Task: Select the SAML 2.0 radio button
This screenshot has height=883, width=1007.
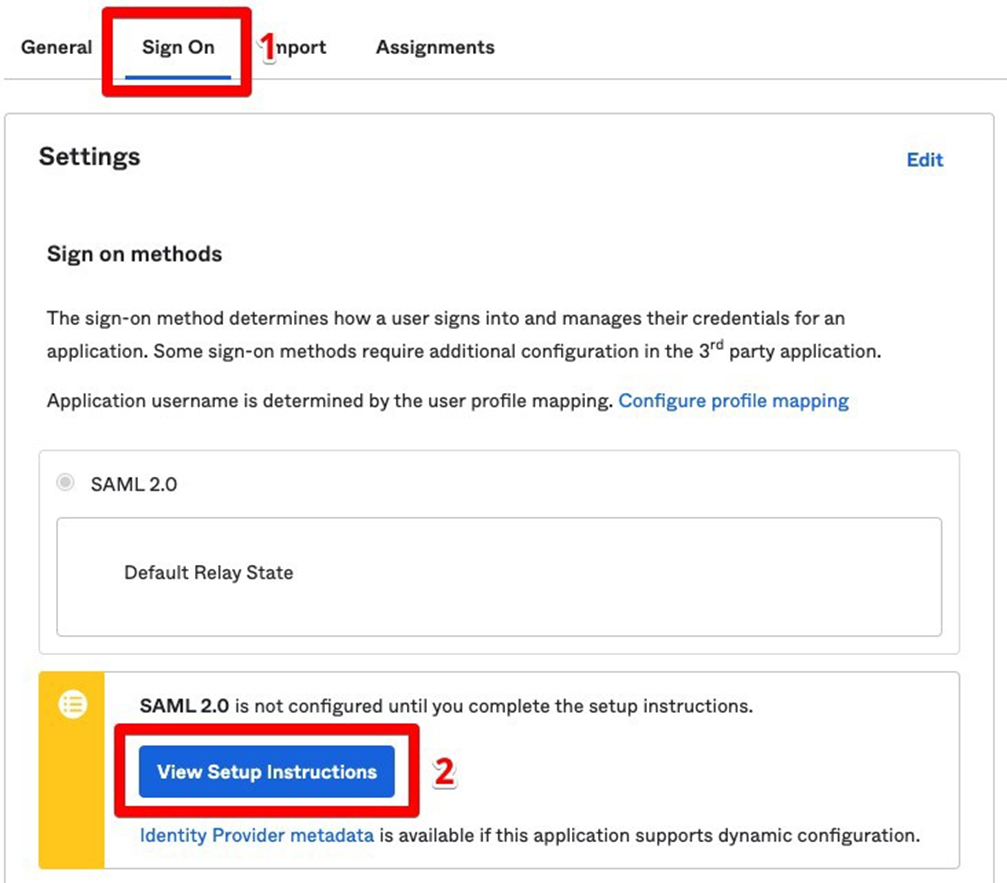Action: click(66, 483)
